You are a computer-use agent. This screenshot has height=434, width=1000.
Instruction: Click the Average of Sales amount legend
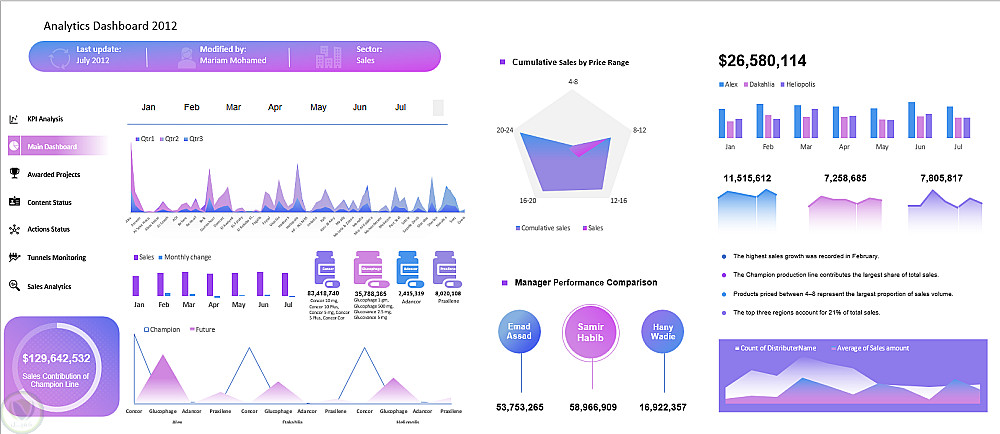[870, 348]
